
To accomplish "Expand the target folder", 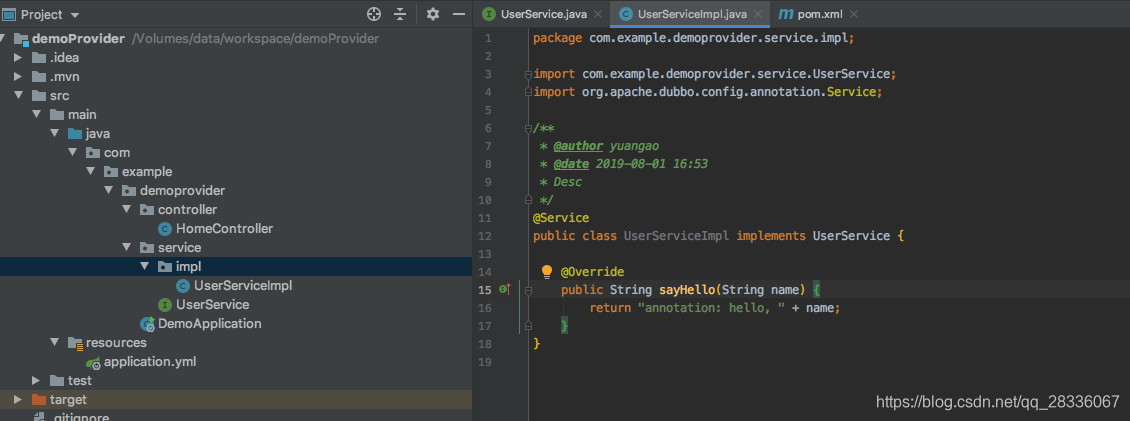I will [18, 399].
